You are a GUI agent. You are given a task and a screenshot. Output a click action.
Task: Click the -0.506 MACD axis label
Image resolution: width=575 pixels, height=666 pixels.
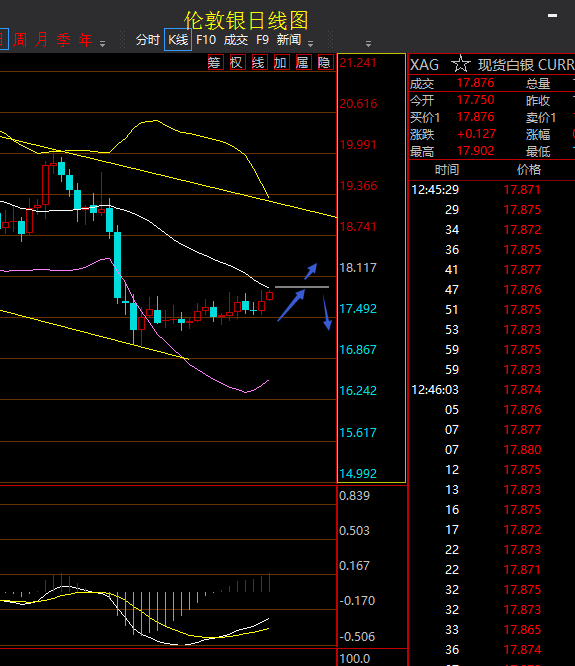(357, 636)
